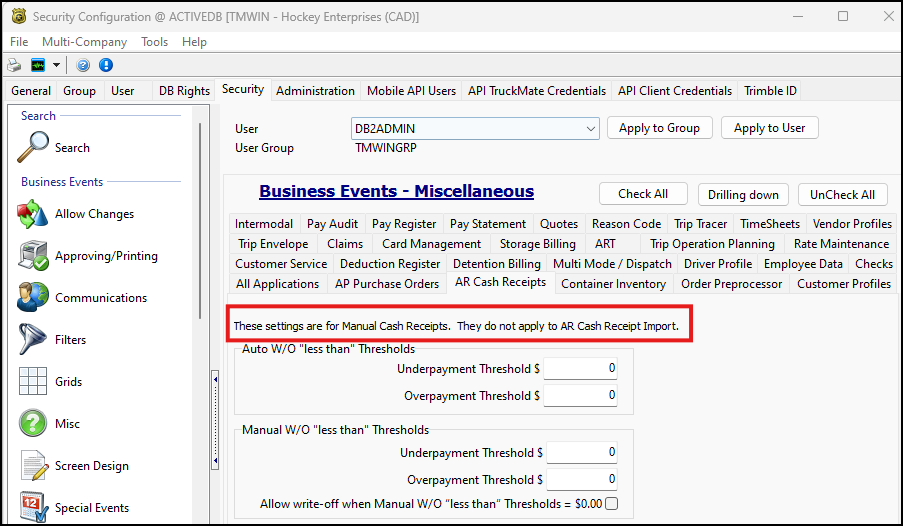Open the Allow Changes business event icon

[x=33, y=214]
